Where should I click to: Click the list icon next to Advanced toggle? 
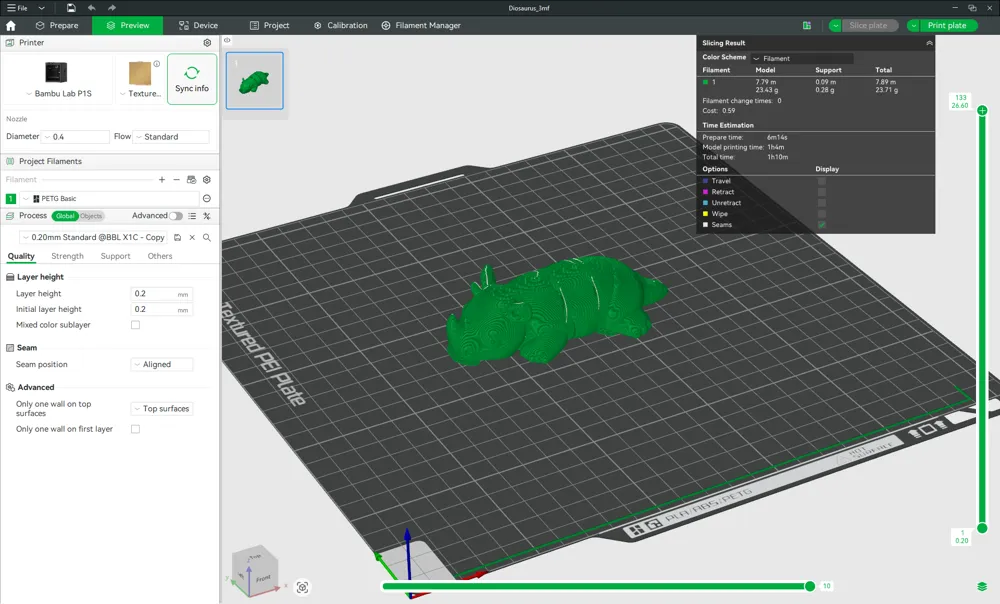pos(192,216)
